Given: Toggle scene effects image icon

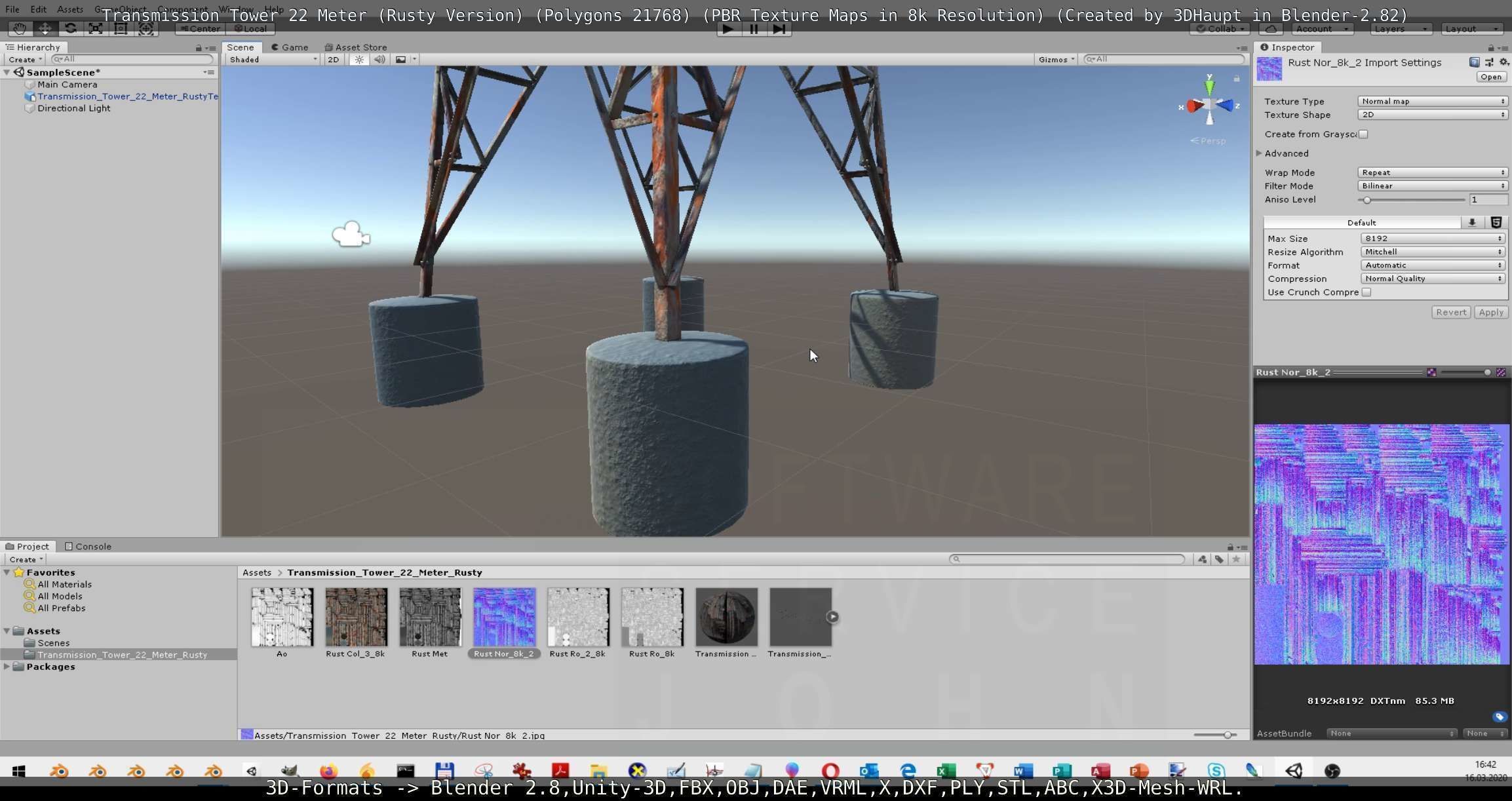Looking at the screenshot, I should pos(400,60).
